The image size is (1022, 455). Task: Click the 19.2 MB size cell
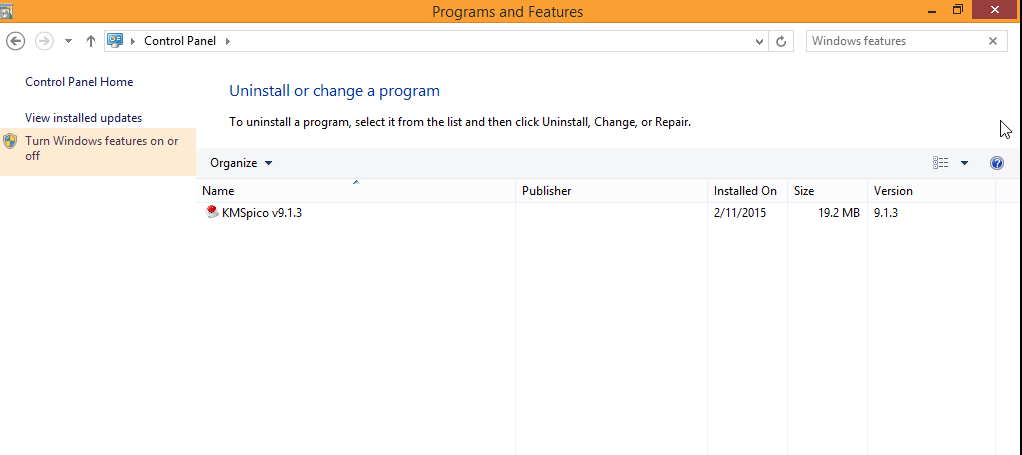coord(839,213)
